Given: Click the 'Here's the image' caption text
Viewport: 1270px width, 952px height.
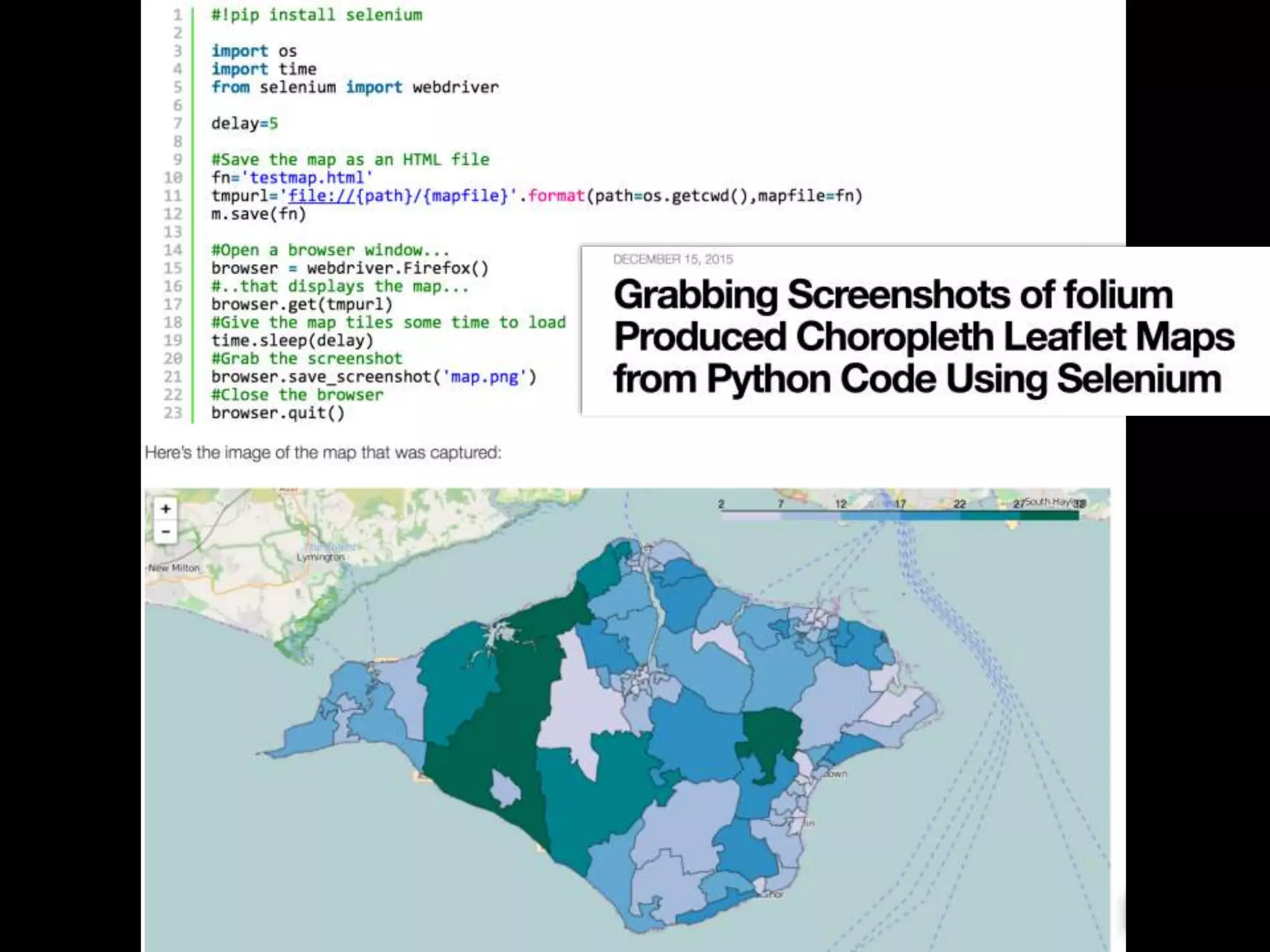Looking at the screenshot, I should 323,452.
